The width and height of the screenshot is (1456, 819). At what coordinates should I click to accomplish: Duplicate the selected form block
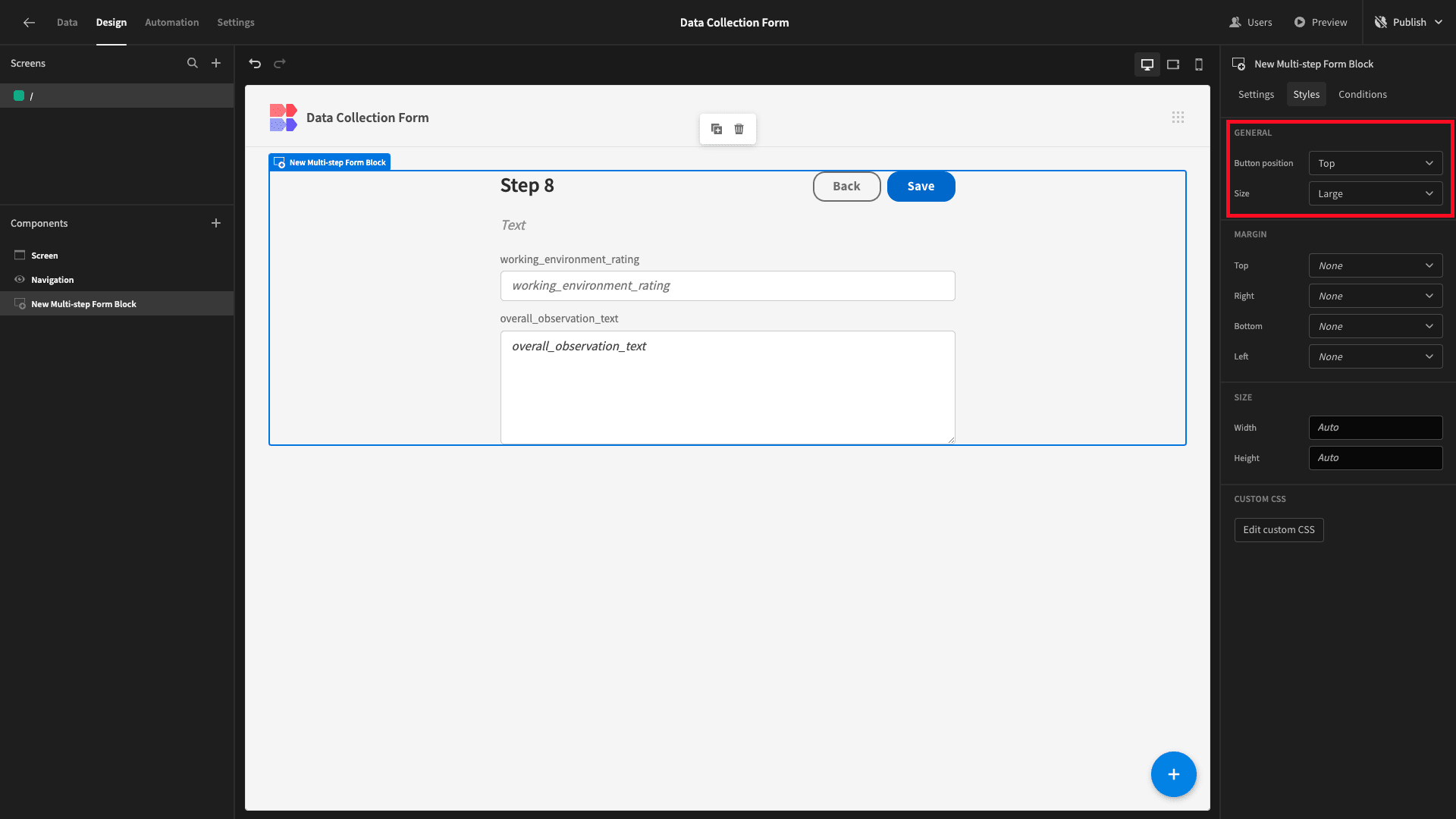coord(717,129)
